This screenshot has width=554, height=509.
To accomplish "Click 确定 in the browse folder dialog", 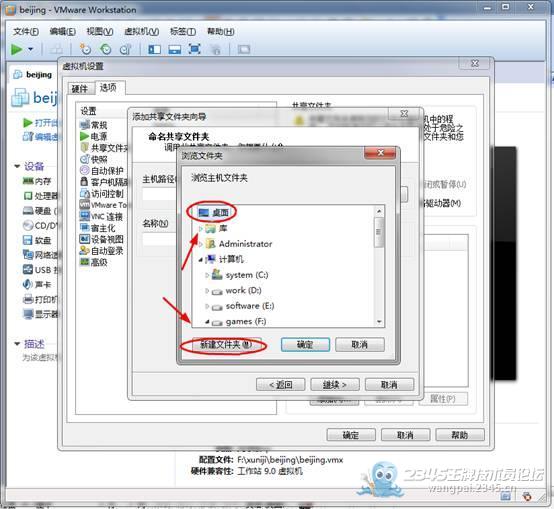I will click(x=305, y=344).
